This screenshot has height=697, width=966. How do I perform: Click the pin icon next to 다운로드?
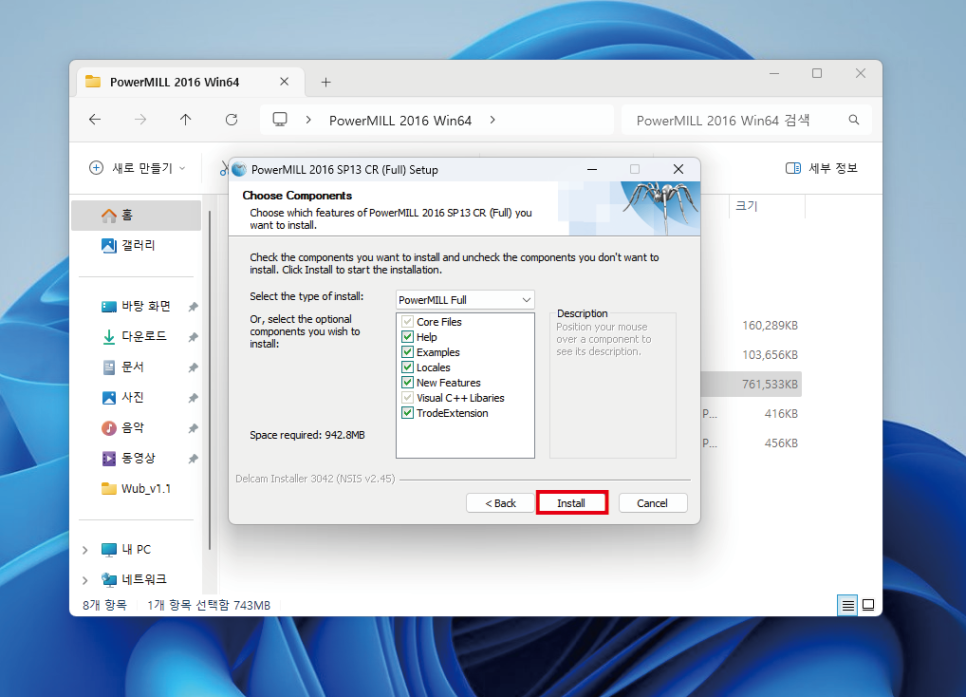click(x=193, y=337)
